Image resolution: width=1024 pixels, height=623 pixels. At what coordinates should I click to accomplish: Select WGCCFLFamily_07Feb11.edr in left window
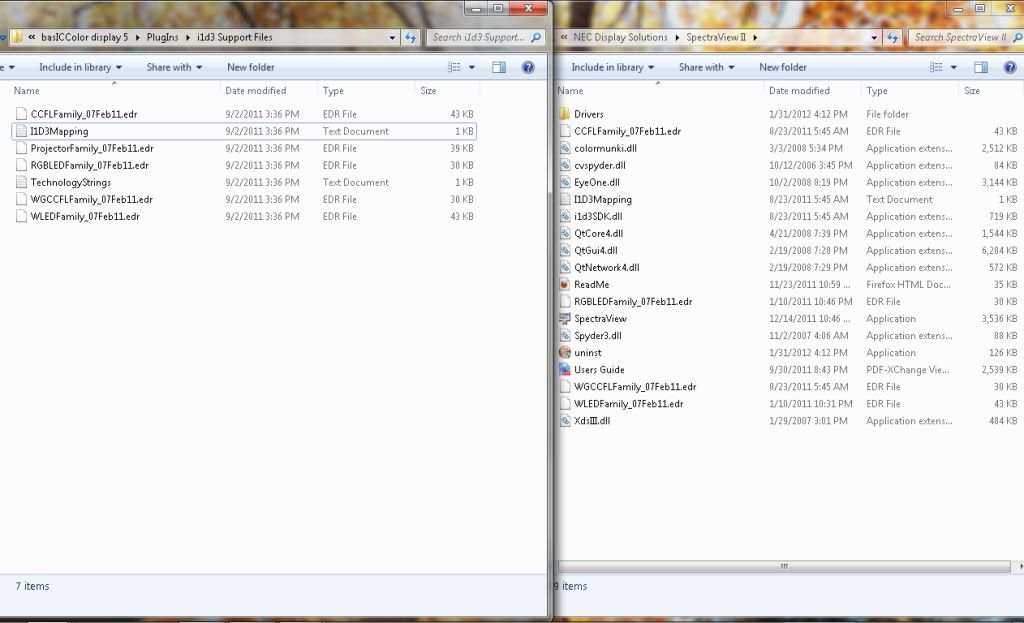pos(91,199)
